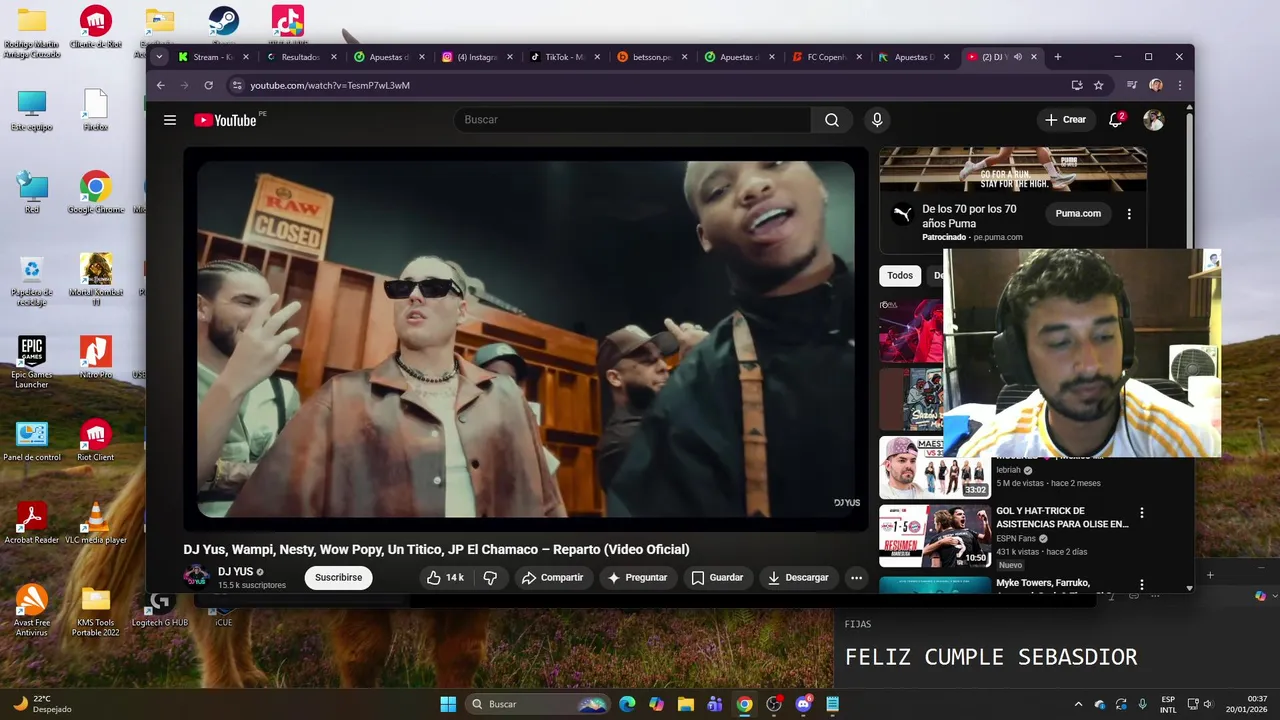This screenshot has height=720, width=1280.
Task: Switch to the TikTok tab
Action: pos(565,57)
